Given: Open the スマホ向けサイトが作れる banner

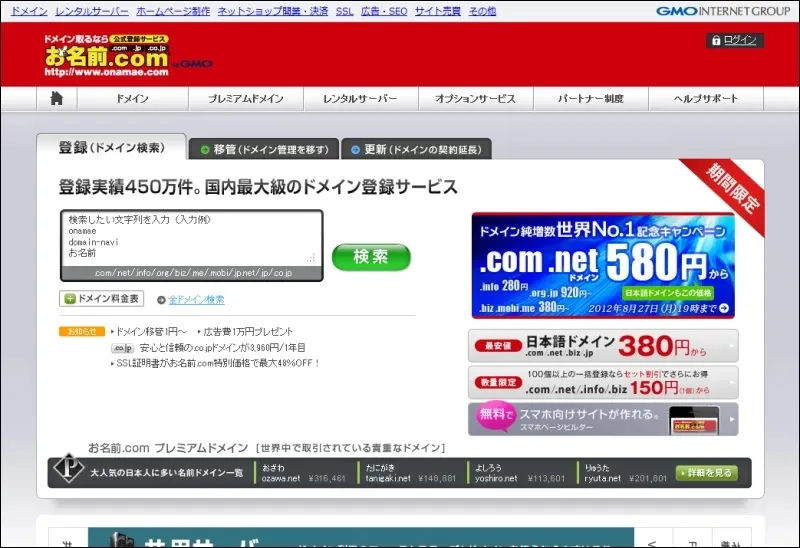Looking at the screenshot, I should coord(603,419).
